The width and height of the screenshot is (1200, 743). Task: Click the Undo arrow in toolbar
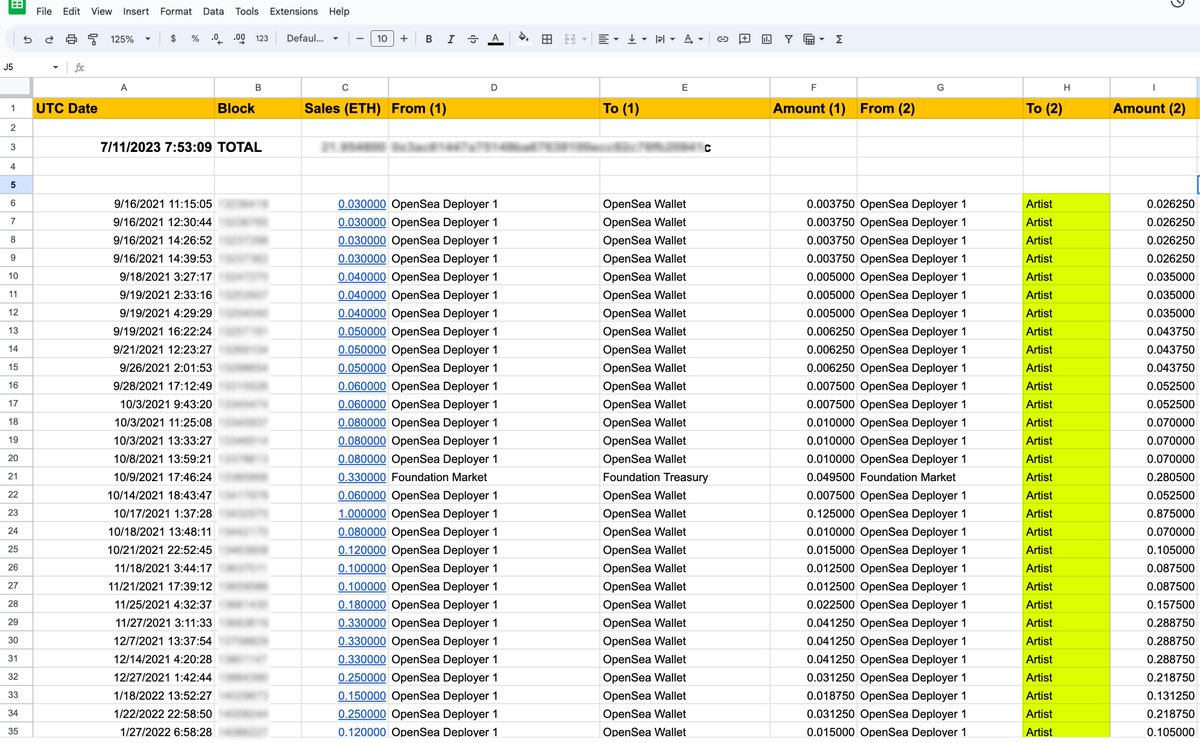(x=27, y=39)
